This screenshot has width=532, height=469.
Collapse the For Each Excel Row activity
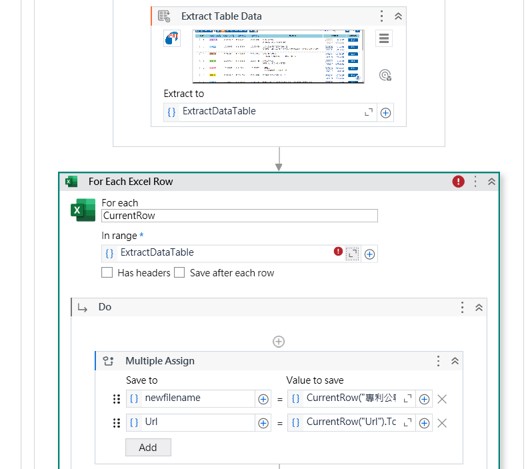coord(491,182)
